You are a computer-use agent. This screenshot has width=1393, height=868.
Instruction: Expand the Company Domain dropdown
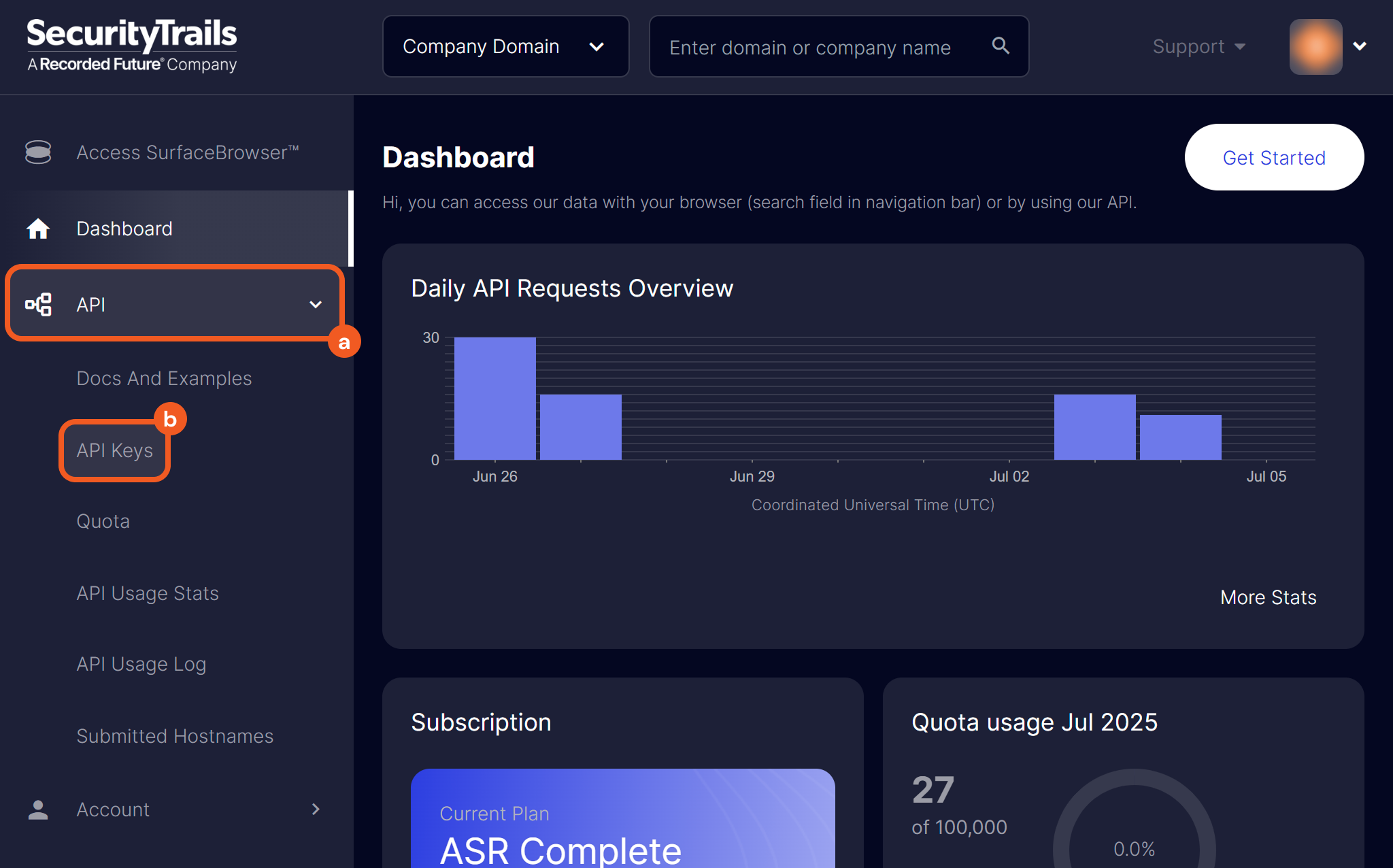coord(505,46)
